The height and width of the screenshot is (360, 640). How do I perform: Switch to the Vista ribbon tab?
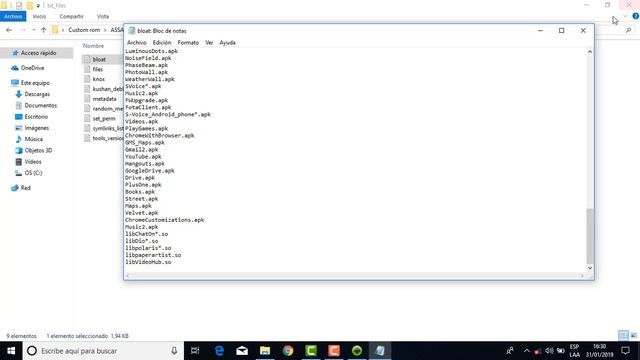(x=103, y=16)
